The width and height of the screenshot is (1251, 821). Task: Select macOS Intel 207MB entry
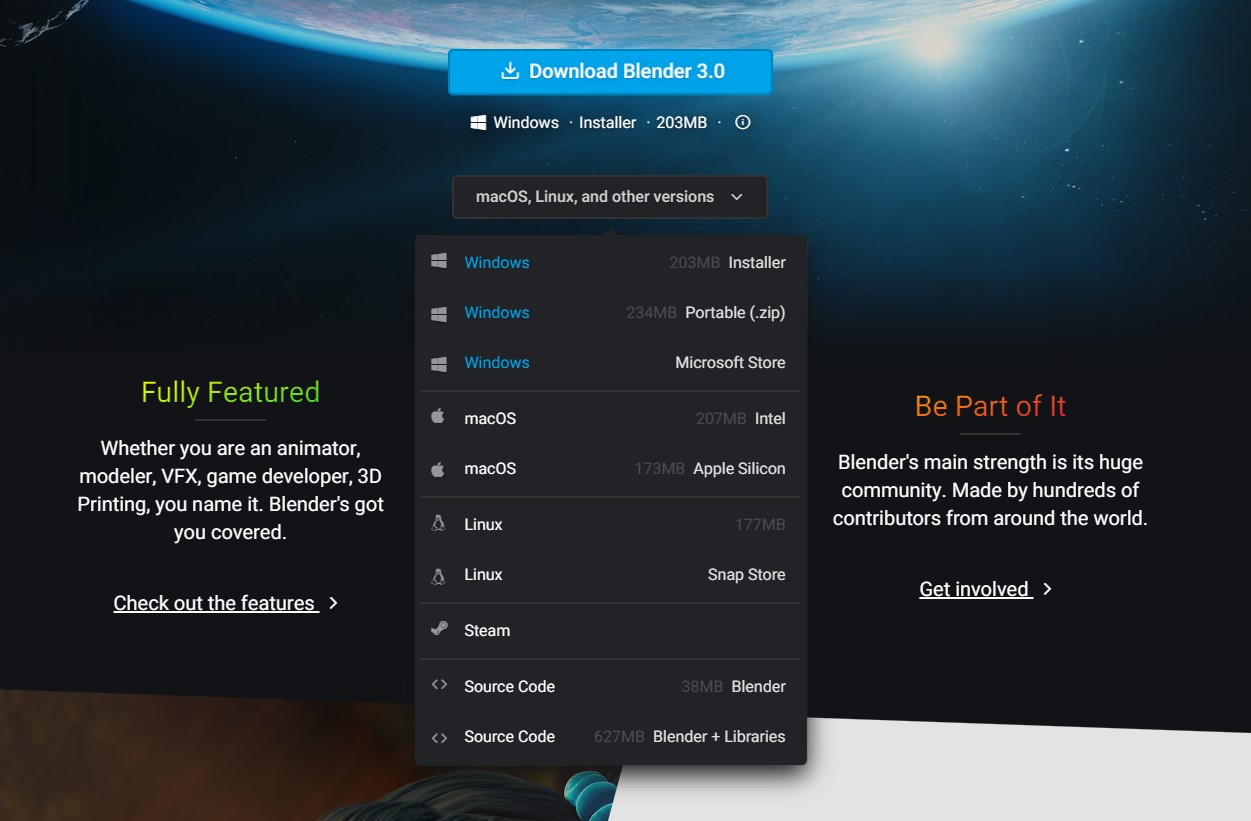pos(610,418)
